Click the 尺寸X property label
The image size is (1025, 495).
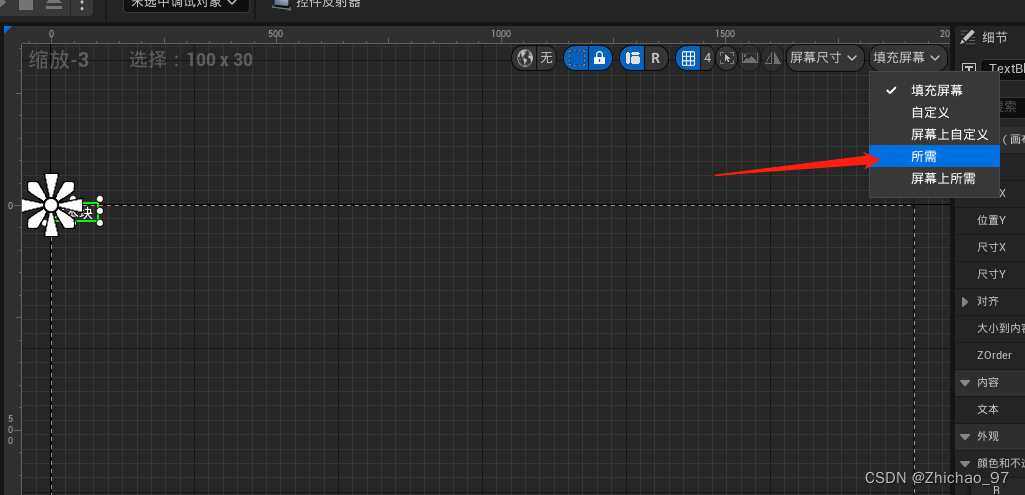(991, 247)
